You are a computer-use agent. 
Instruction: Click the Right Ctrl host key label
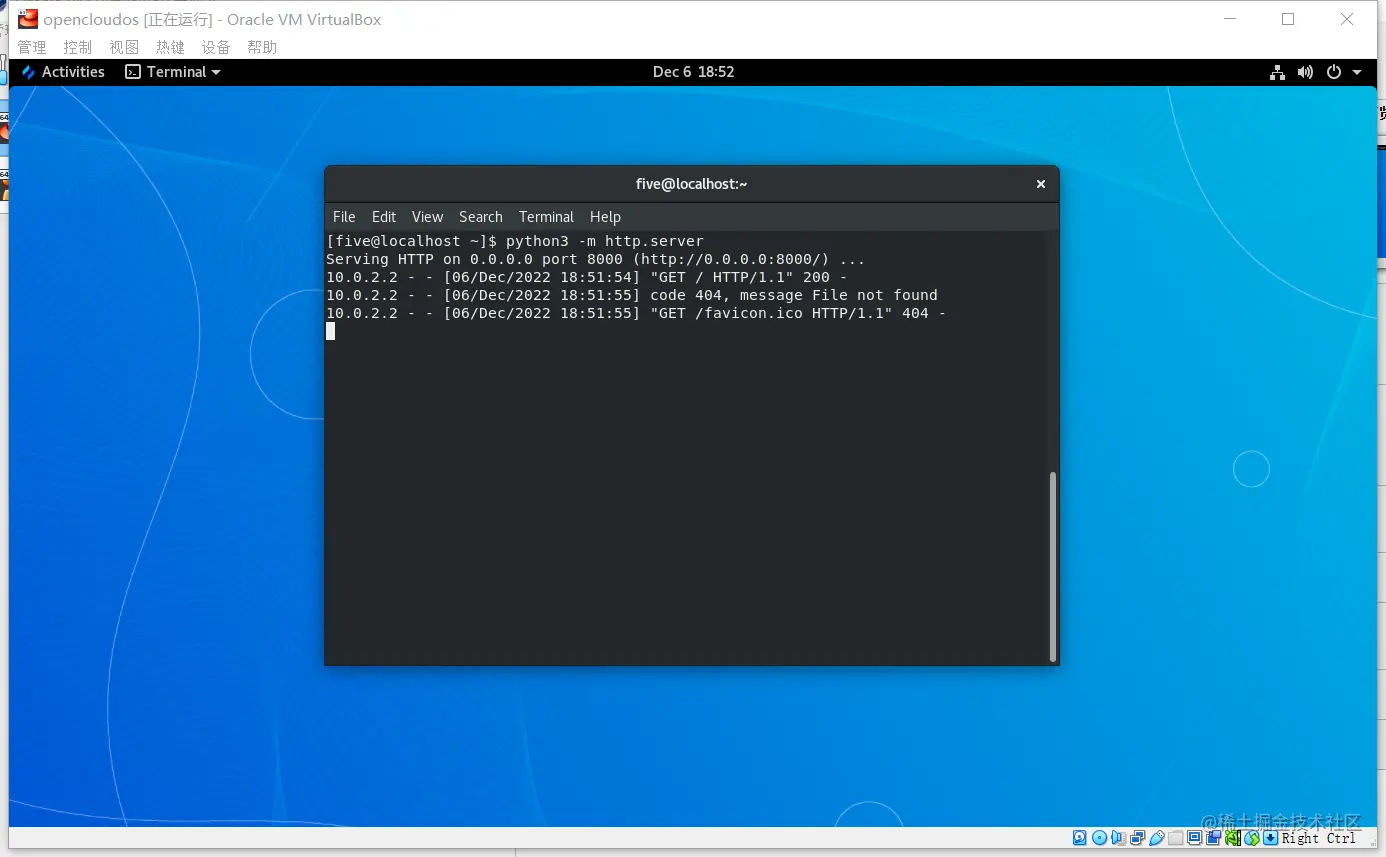pos(1319,838)
